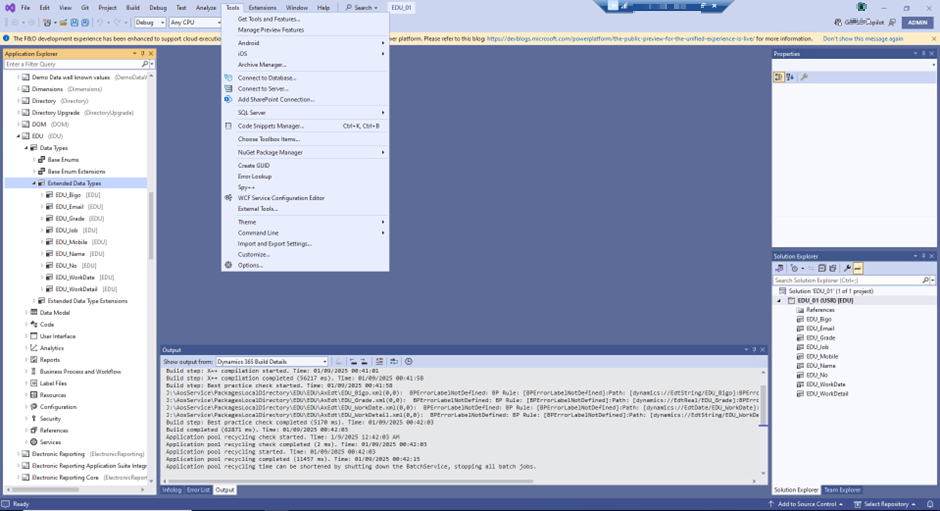
Task: Click the Save icon in main toolbar
Action: click(74, 22)
